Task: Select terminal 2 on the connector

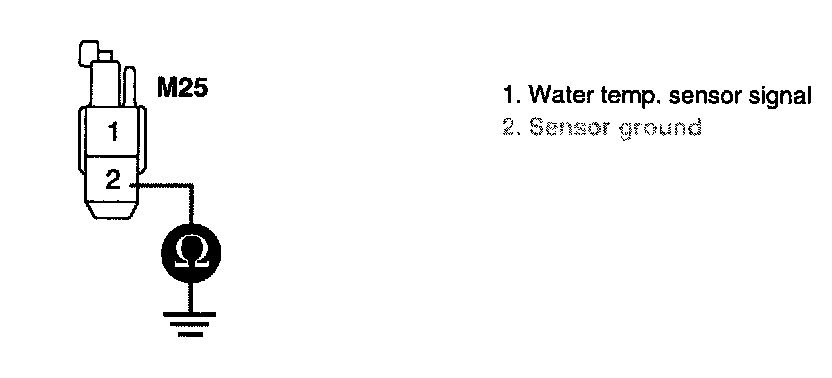Action: click(112, 180)
